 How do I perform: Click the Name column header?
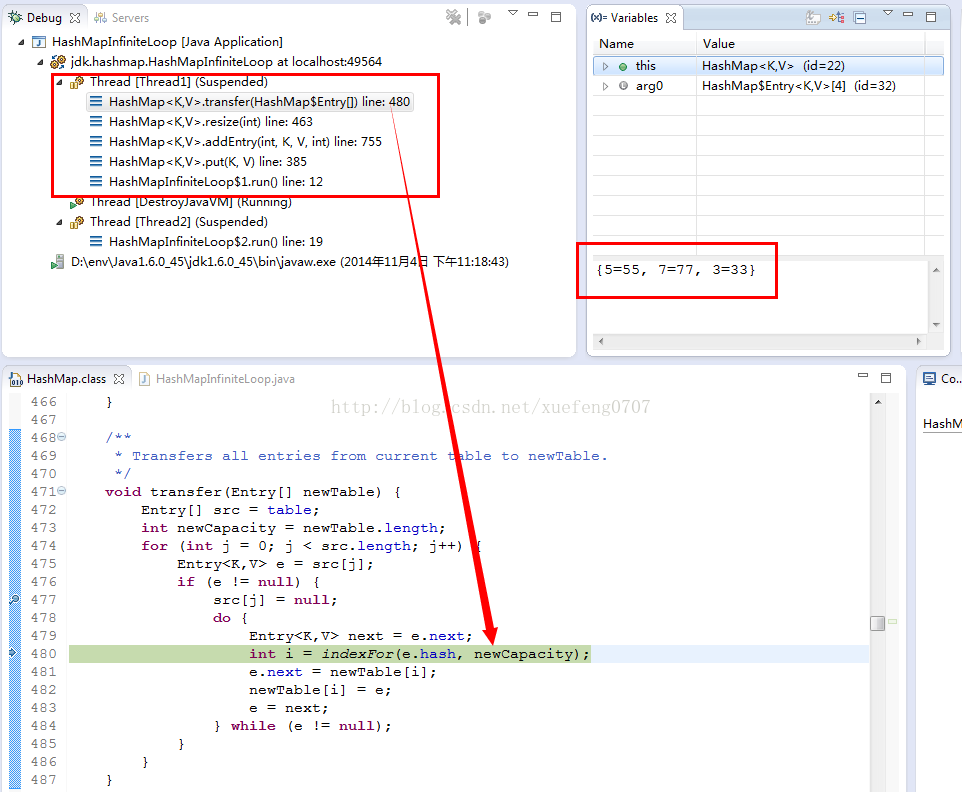point(644,44)
